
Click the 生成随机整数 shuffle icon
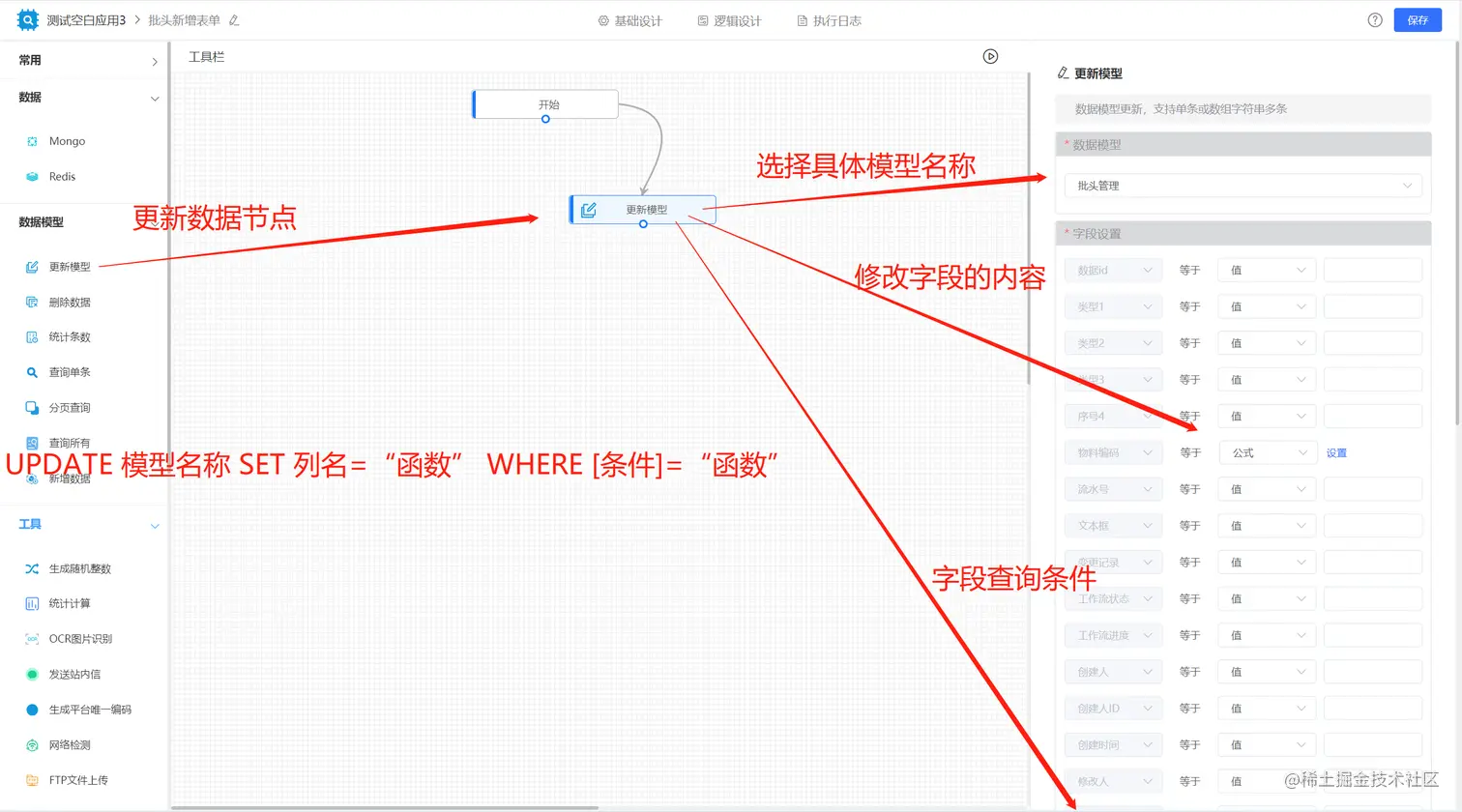pos(32,568)
